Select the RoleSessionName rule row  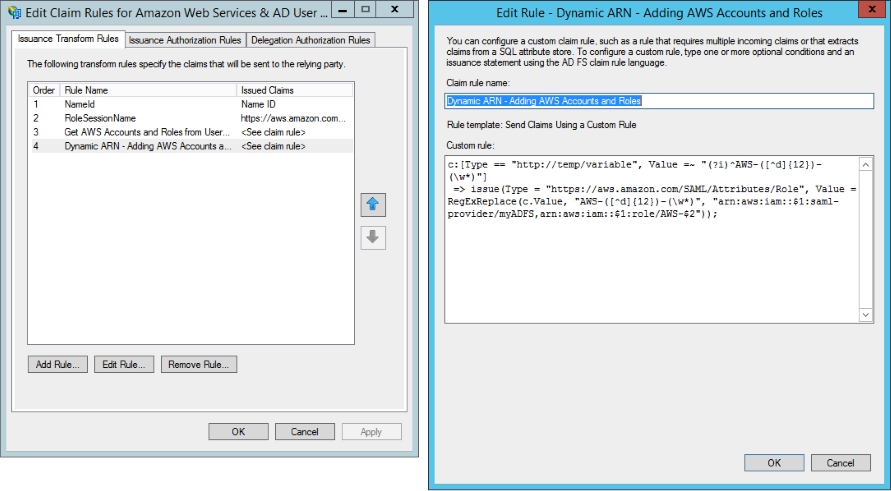[x=191, y=118]
